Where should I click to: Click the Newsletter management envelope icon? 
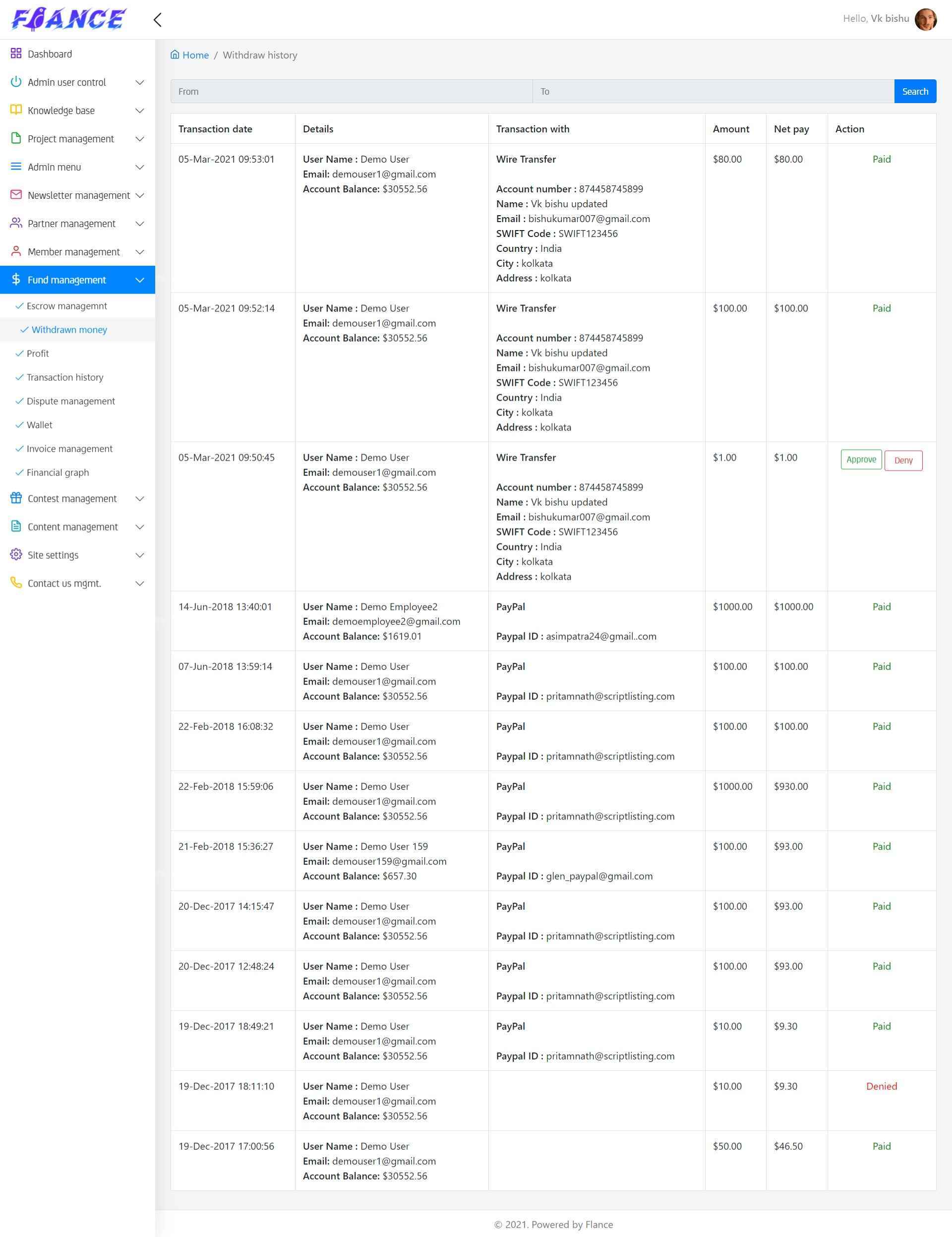coord(16,195)
